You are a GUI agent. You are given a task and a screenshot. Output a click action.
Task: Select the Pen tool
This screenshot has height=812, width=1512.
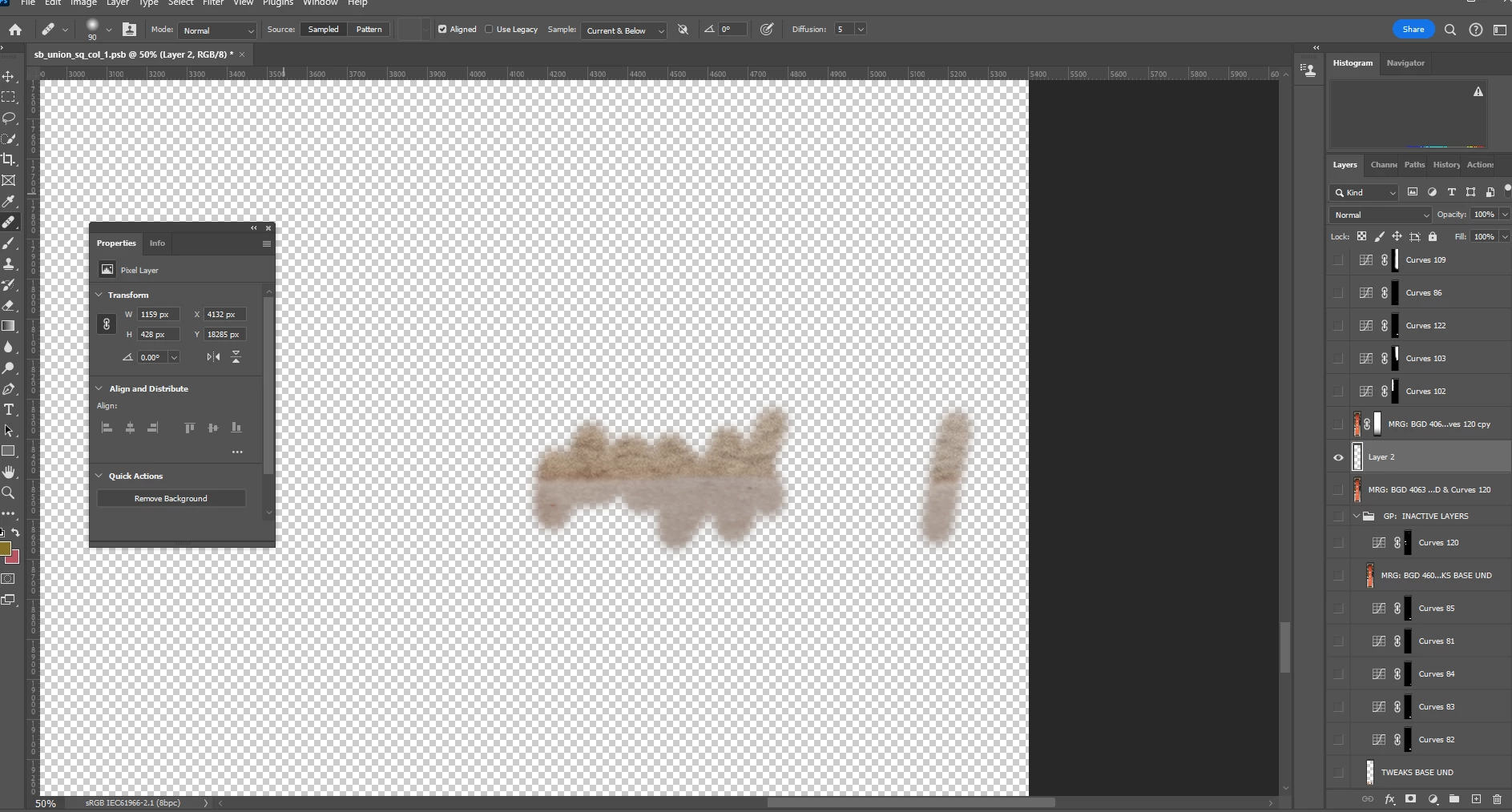(9, 388)
